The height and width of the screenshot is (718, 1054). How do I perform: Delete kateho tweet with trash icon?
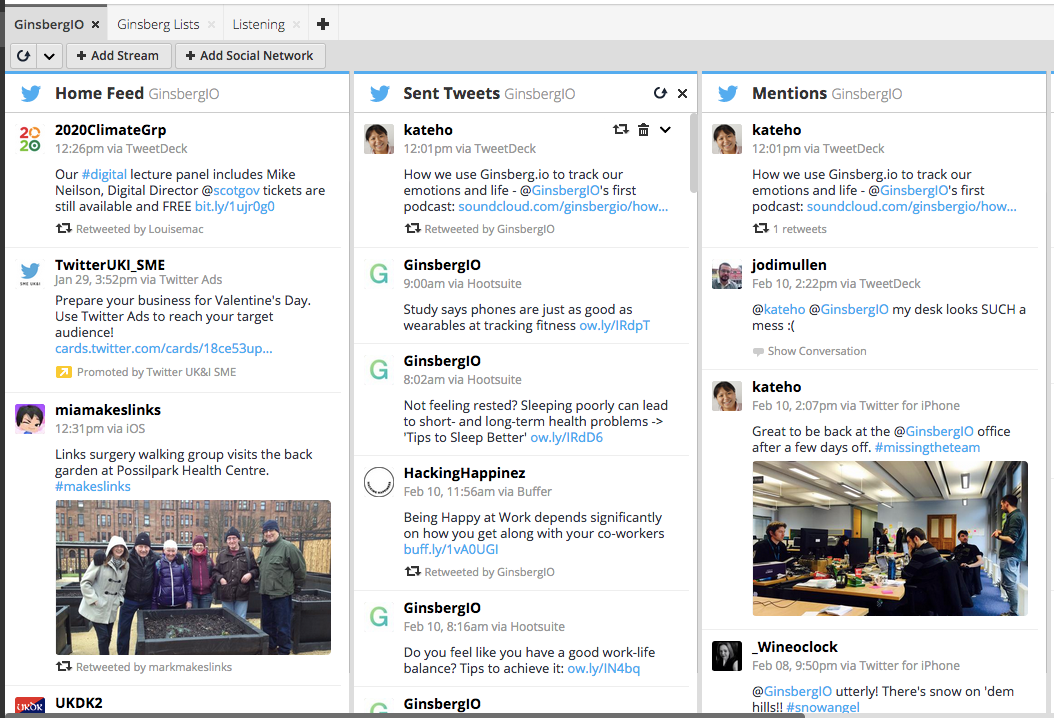[x=643, y=130]
